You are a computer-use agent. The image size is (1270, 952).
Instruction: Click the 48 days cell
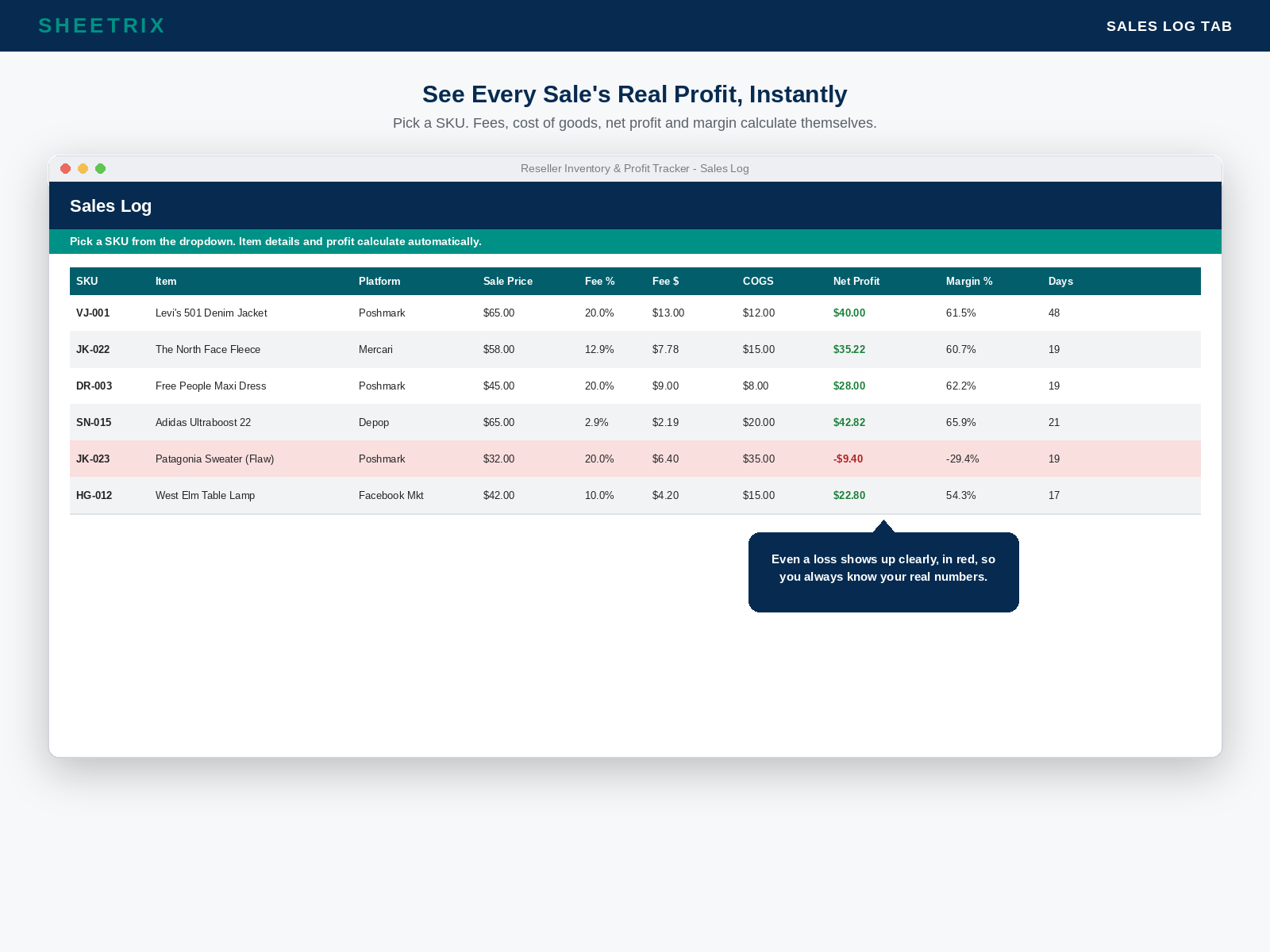[1054, 313]
